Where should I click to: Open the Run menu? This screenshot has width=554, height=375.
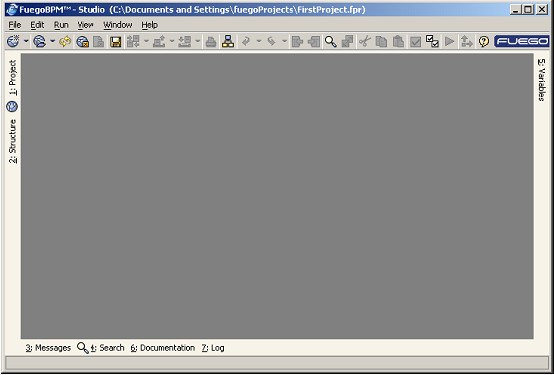click(61, 25)
